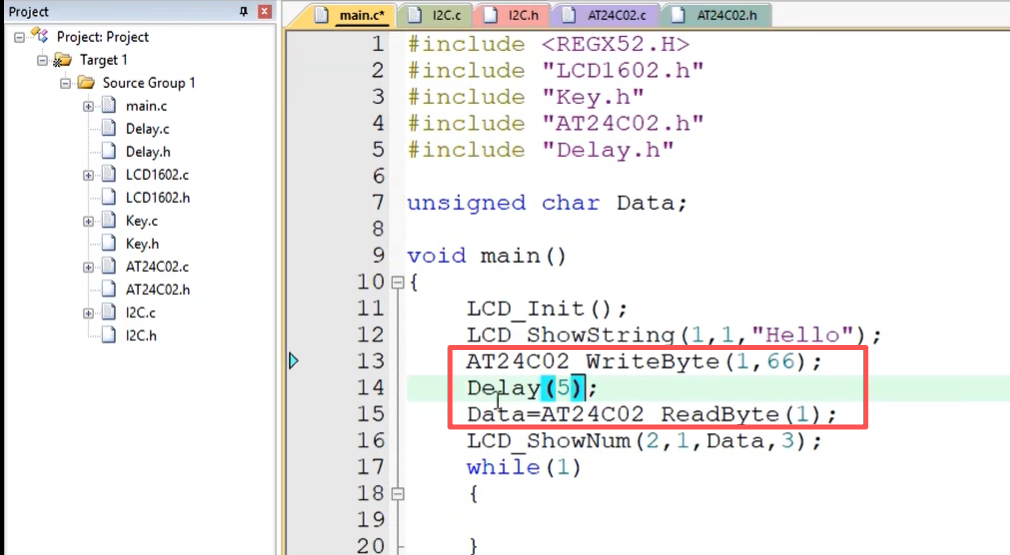This screenshot has height=555, width=1010.
Task: Click "LCD_ShowNum" on line 16
Action: [549, 441]
